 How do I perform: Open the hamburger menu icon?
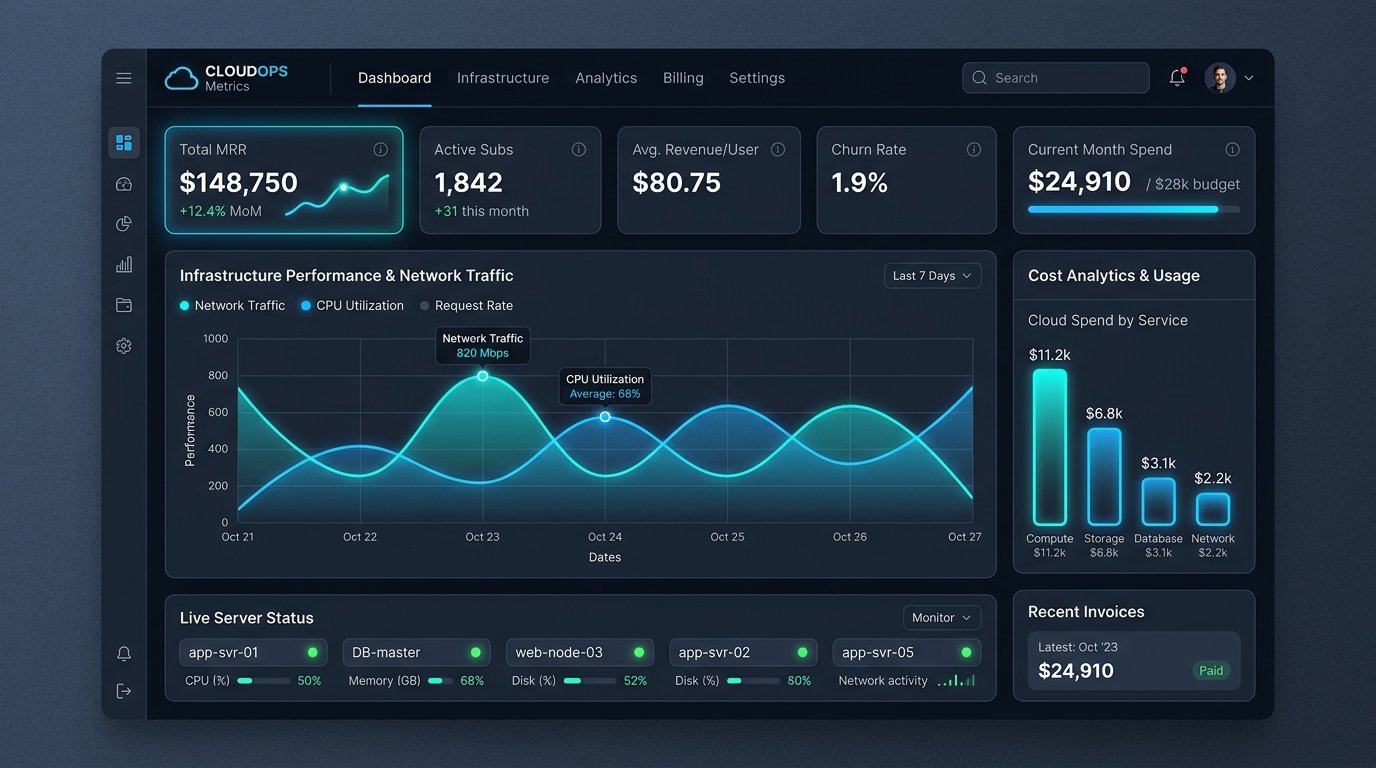point(124,78)
